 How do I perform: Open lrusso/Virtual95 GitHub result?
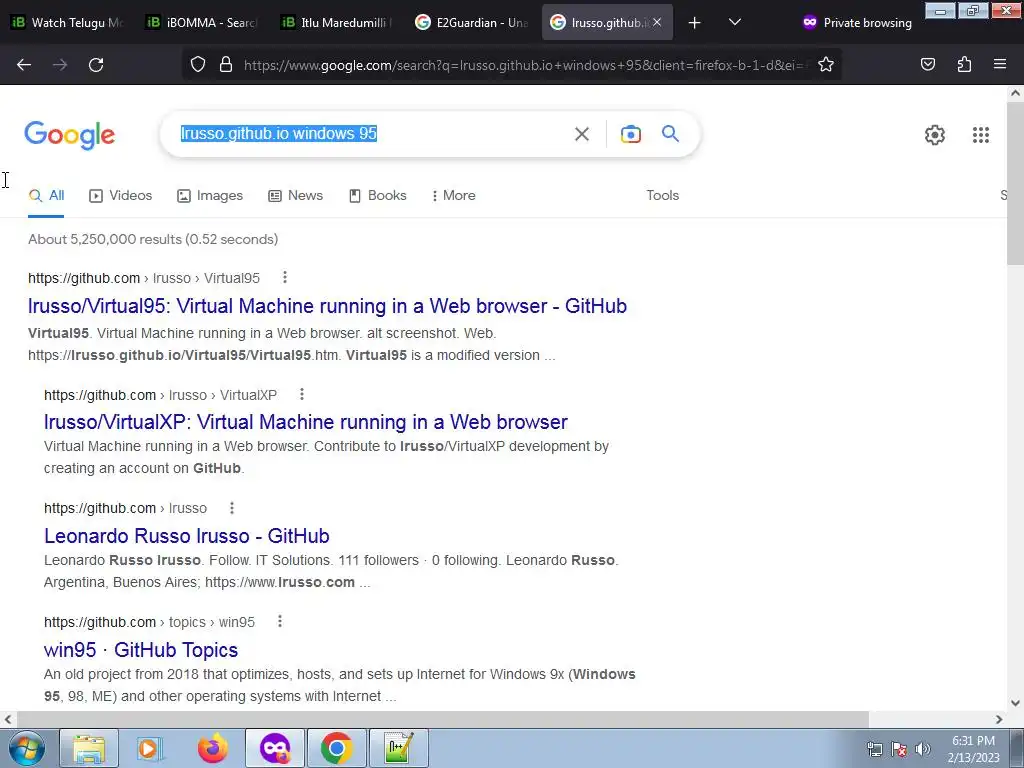[327, 306]
